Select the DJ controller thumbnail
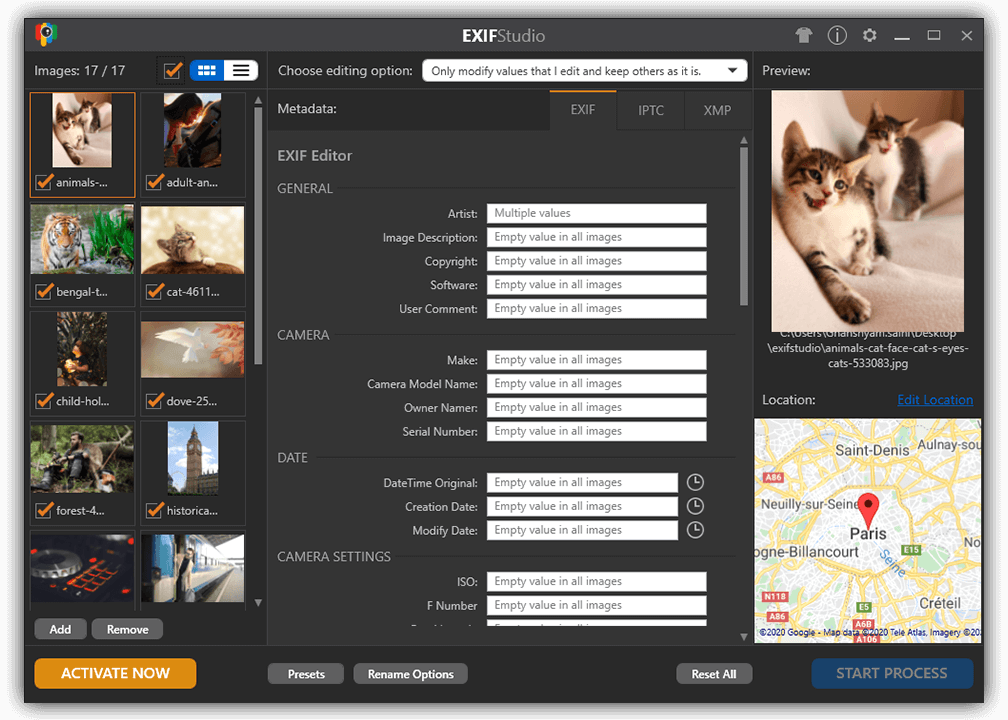 pyautogui.click(x=82, y=568)
